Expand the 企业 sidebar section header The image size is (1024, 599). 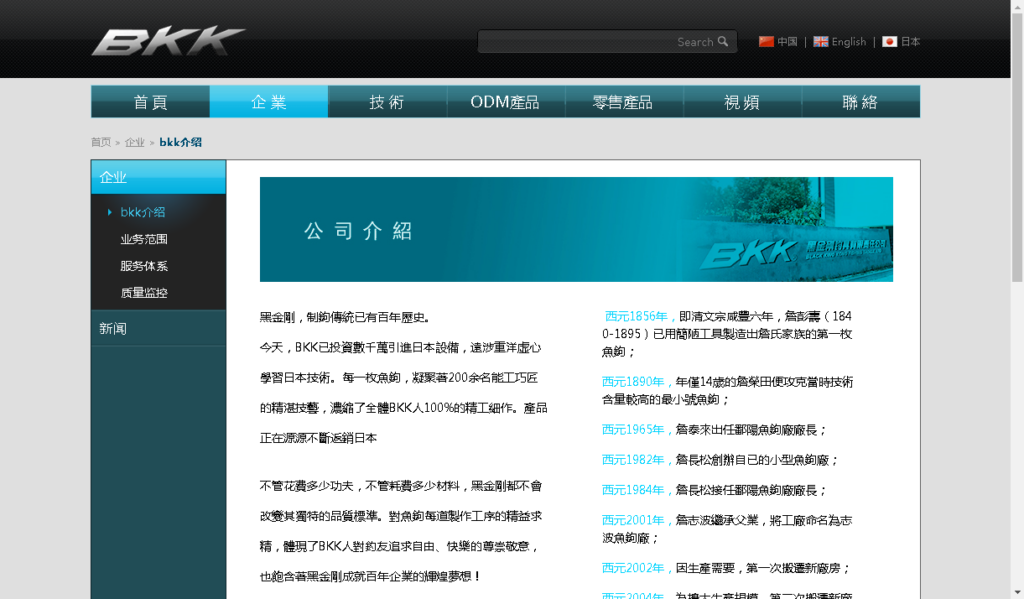pos(158,177)
